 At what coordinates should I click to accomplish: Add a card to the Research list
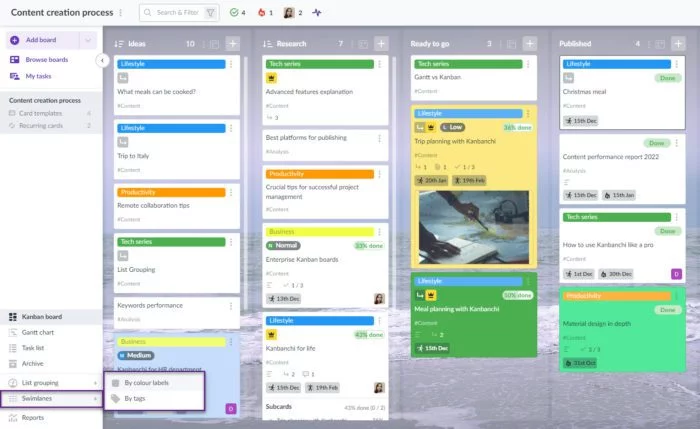coord(380,44)
